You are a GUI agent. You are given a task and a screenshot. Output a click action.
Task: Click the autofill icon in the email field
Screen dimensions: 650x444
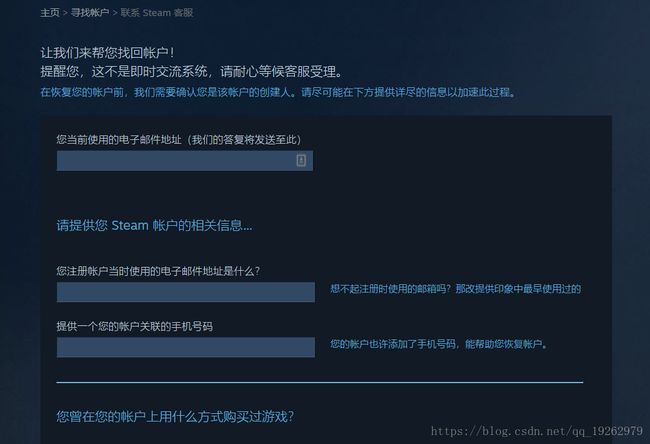(301, 160)
